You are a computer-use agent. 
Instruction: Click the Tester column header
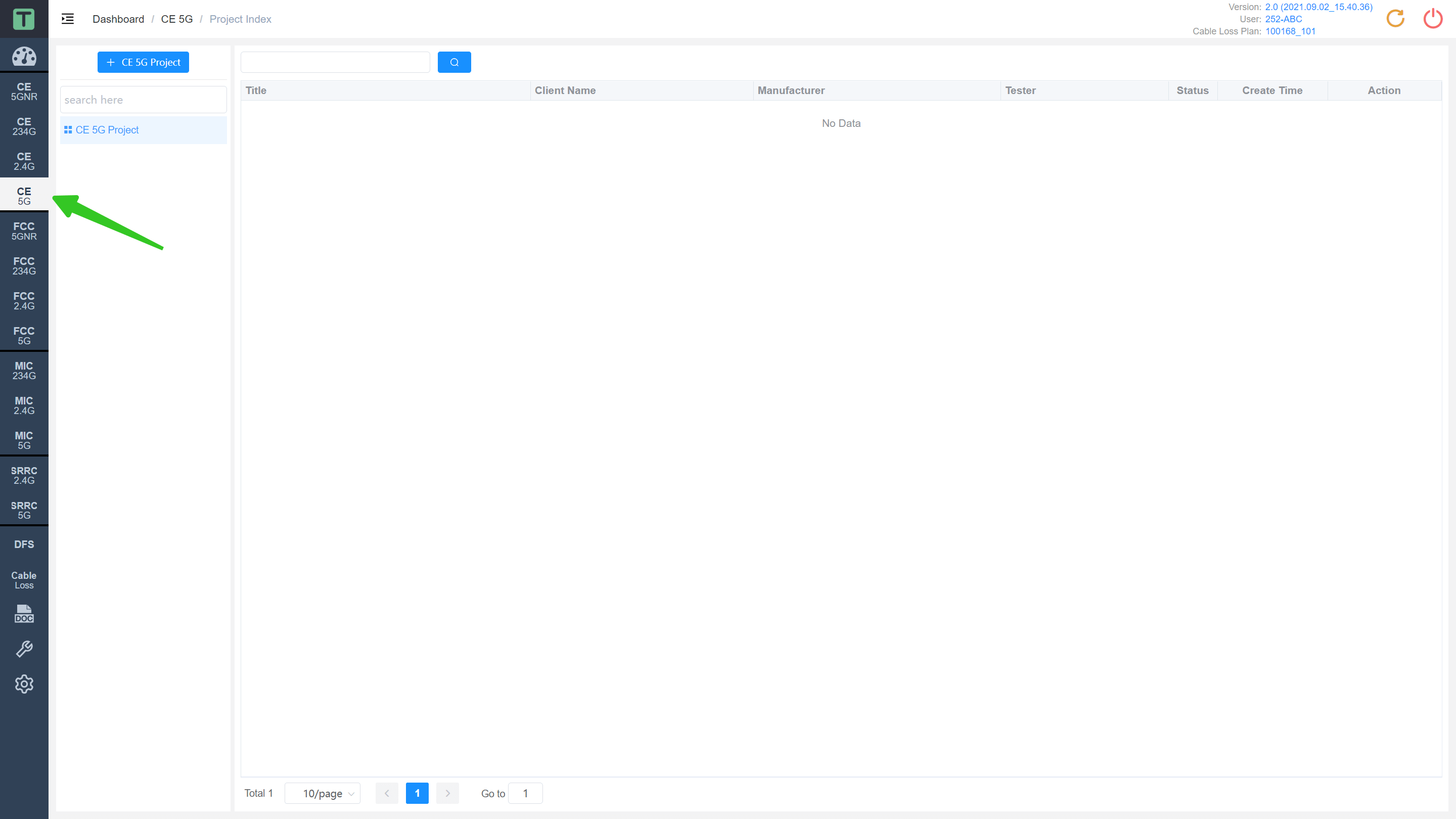pos(1084,90)
